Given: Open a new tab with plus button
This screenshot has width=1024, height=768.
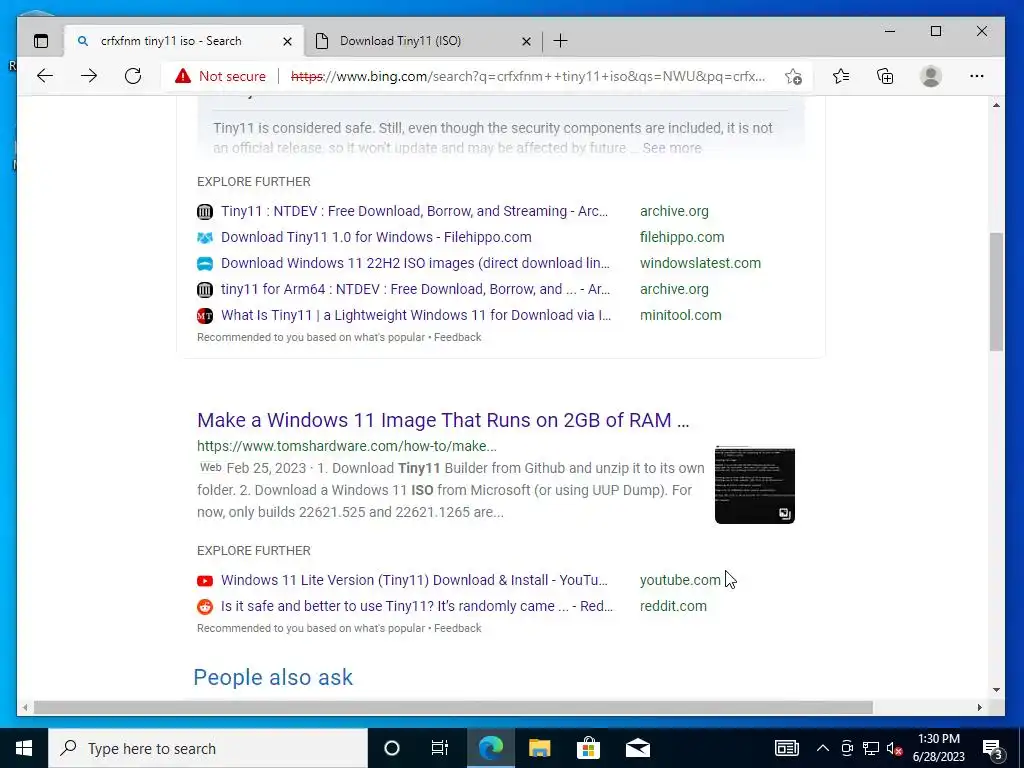Looking at the screenshot, I should click(560, 41).
